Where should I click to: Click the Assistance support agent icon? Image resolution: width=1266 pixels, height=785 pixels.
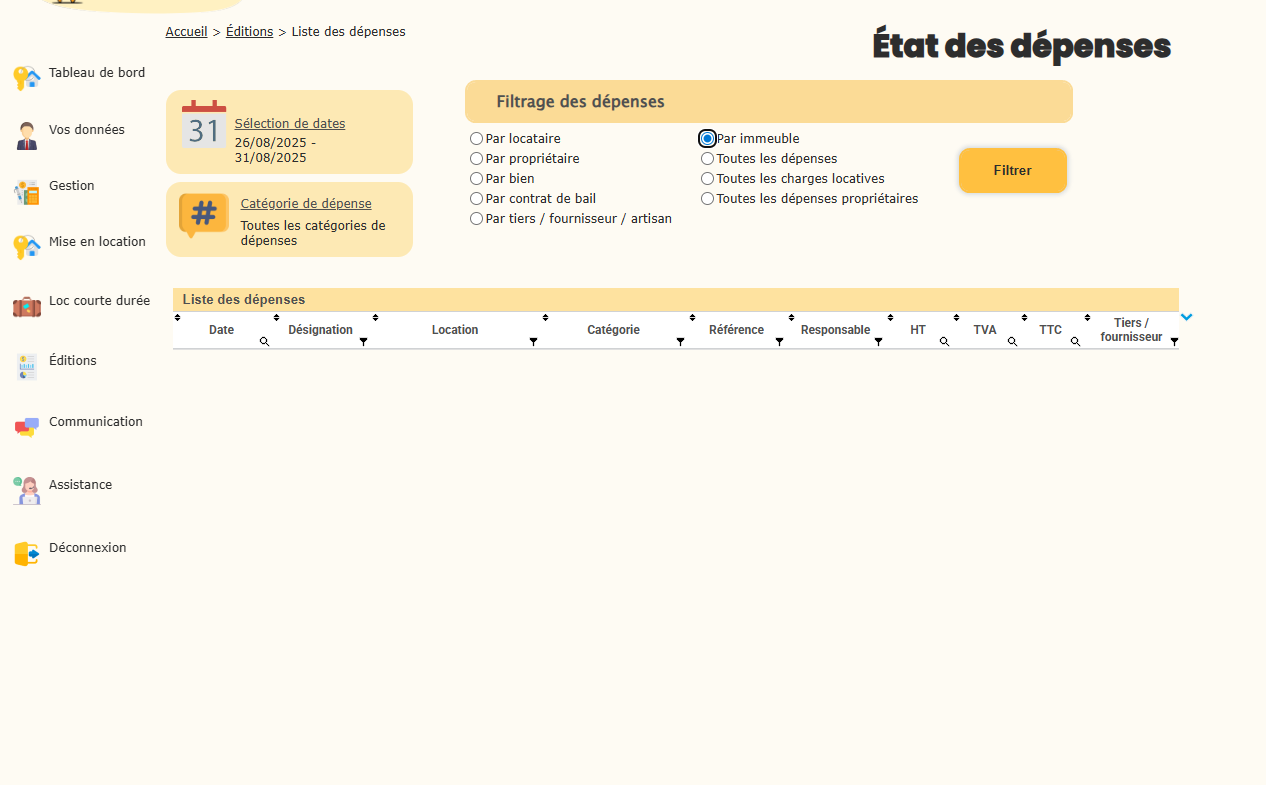point(26,490)
